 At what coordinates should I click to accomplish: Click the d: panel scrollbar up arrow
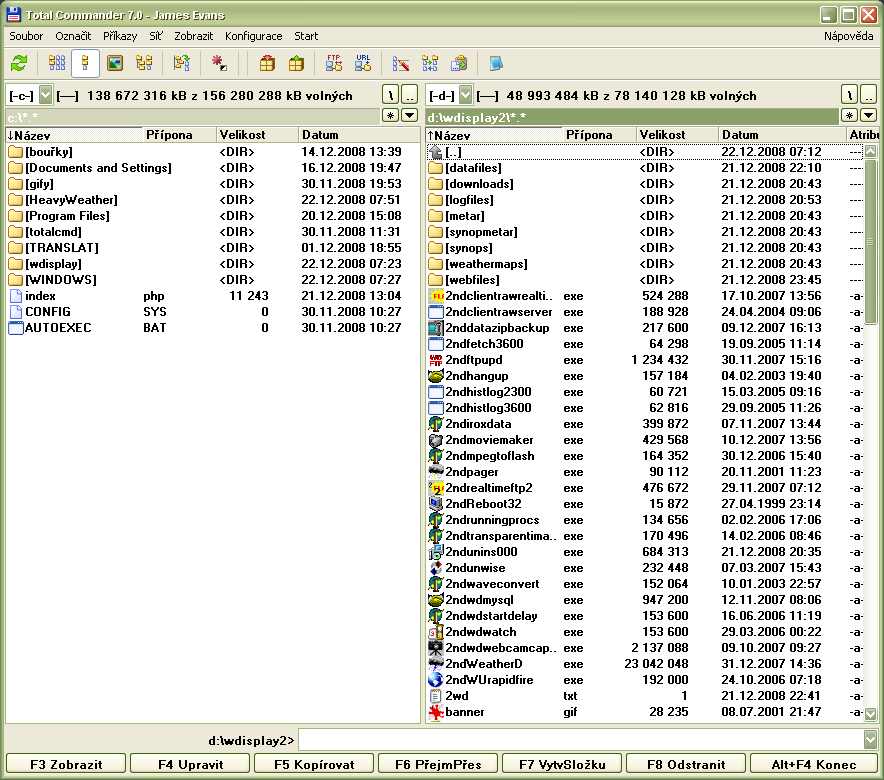870,151
